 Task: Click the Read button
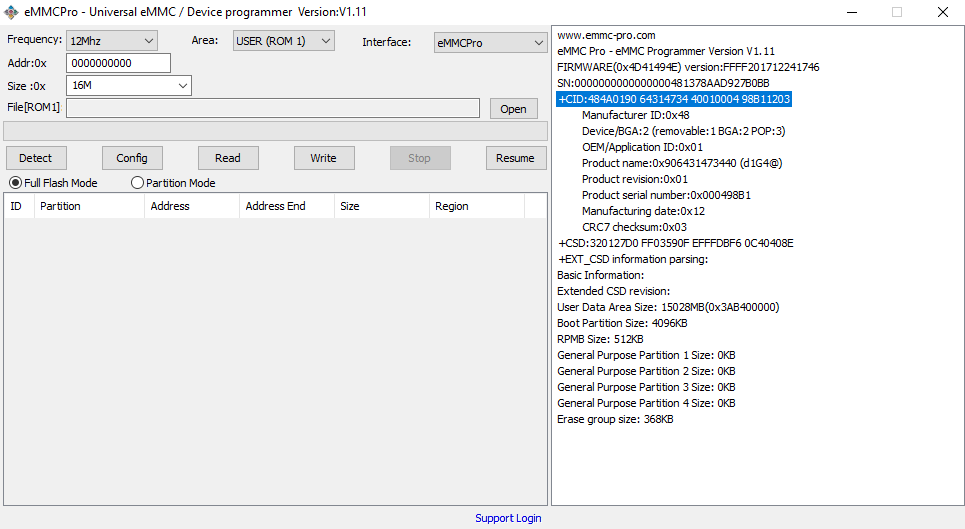[228, 158]
